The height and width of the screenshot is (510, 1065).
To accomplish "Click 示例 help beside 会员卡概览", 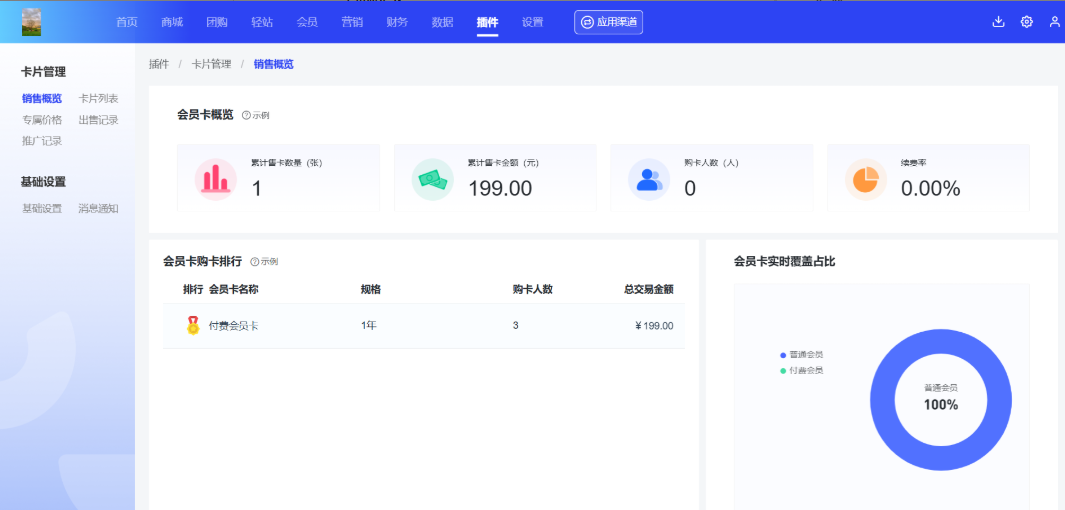I will point(256,116).
